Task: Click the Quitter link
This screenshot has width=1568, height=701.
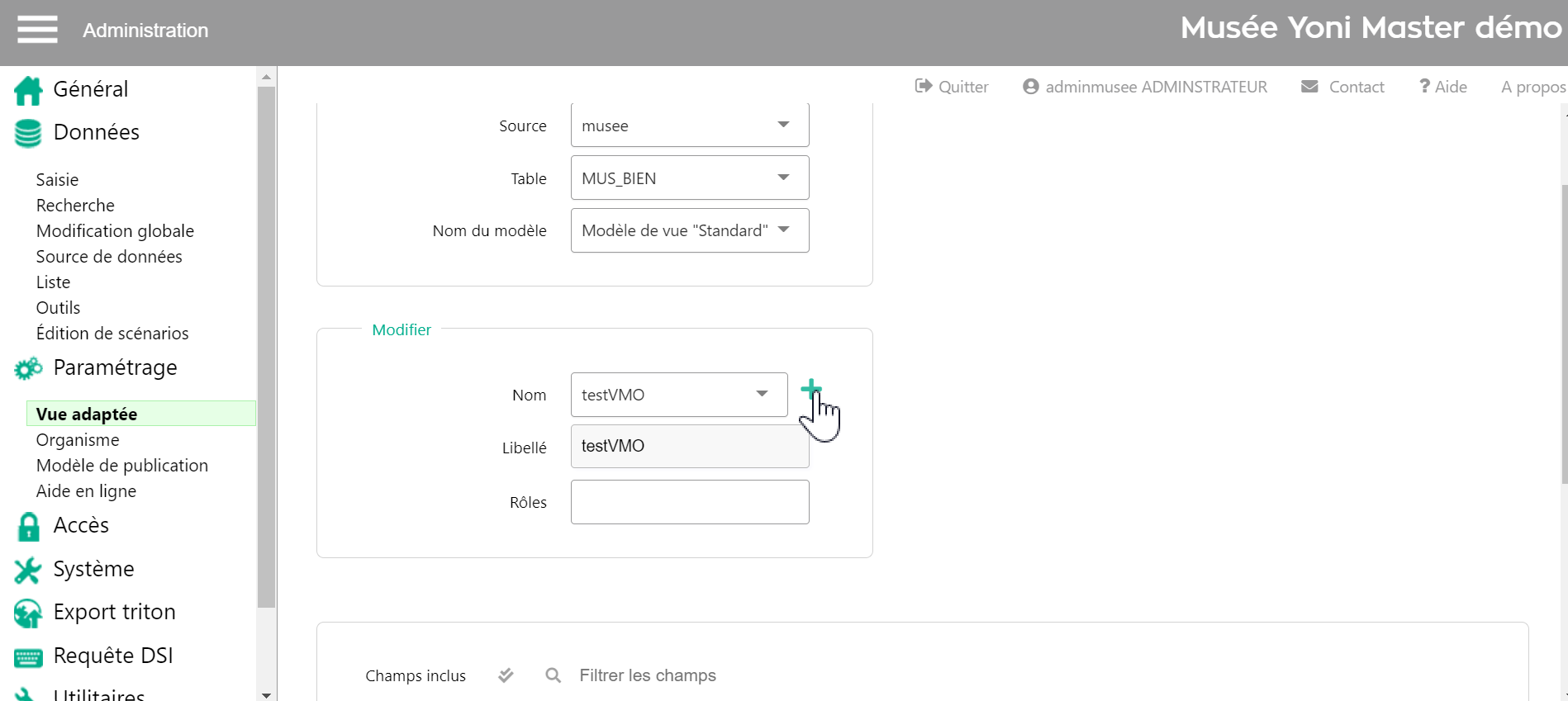Action: click(963, 87)
